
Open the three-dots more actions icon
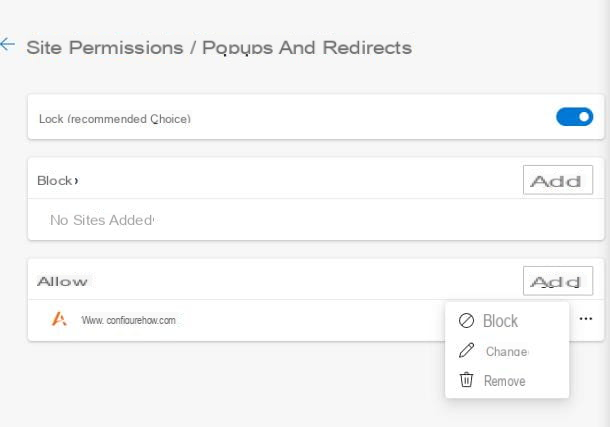[585, 319]
